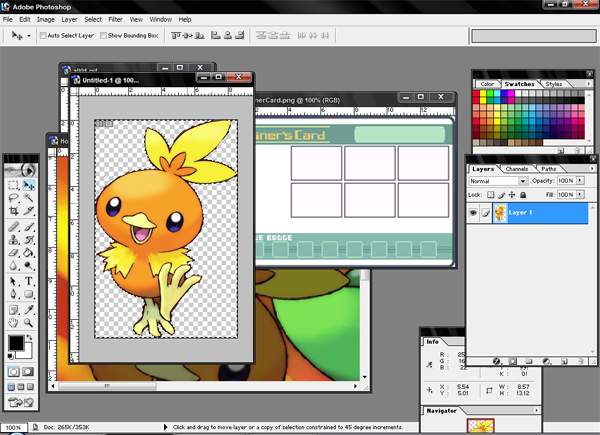Set the foreground color black swatch

click(x=16, y=343)
